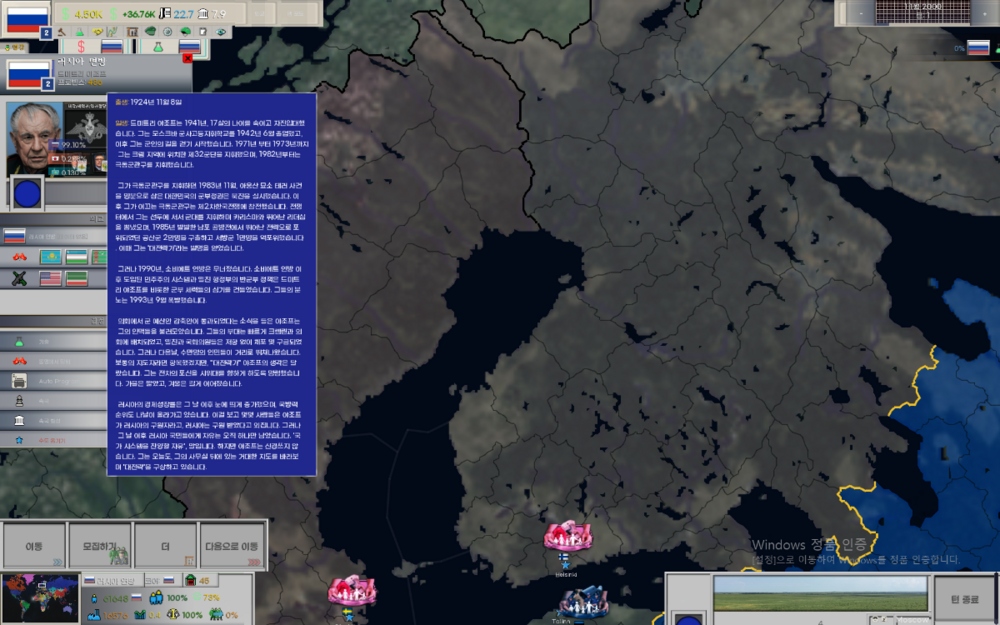This screenshot has width=1000, height=625.
Task: Click the blue circle below portrait
Action: [x=27, y=193]
